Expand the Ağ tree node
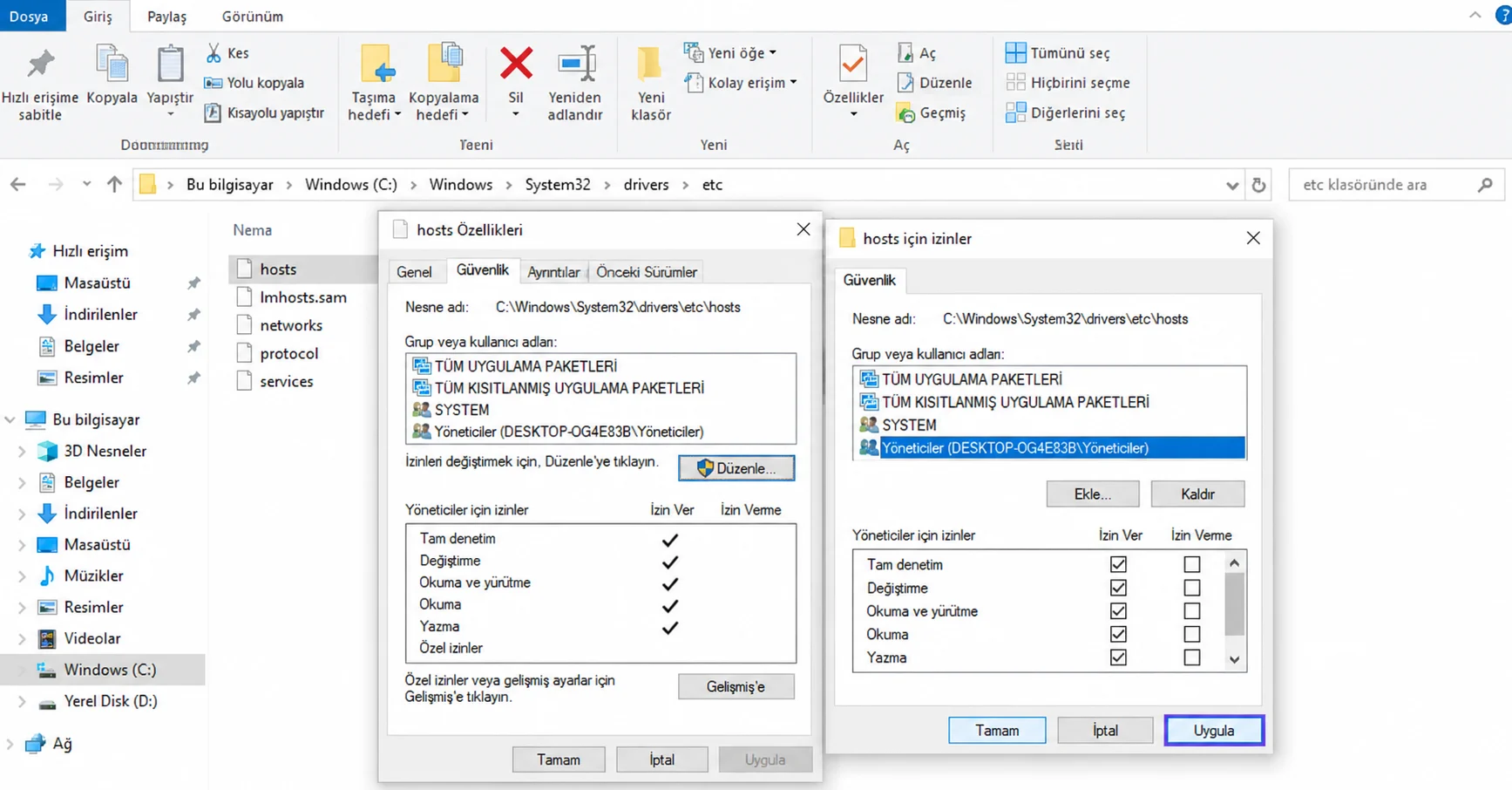 point(10,744)
